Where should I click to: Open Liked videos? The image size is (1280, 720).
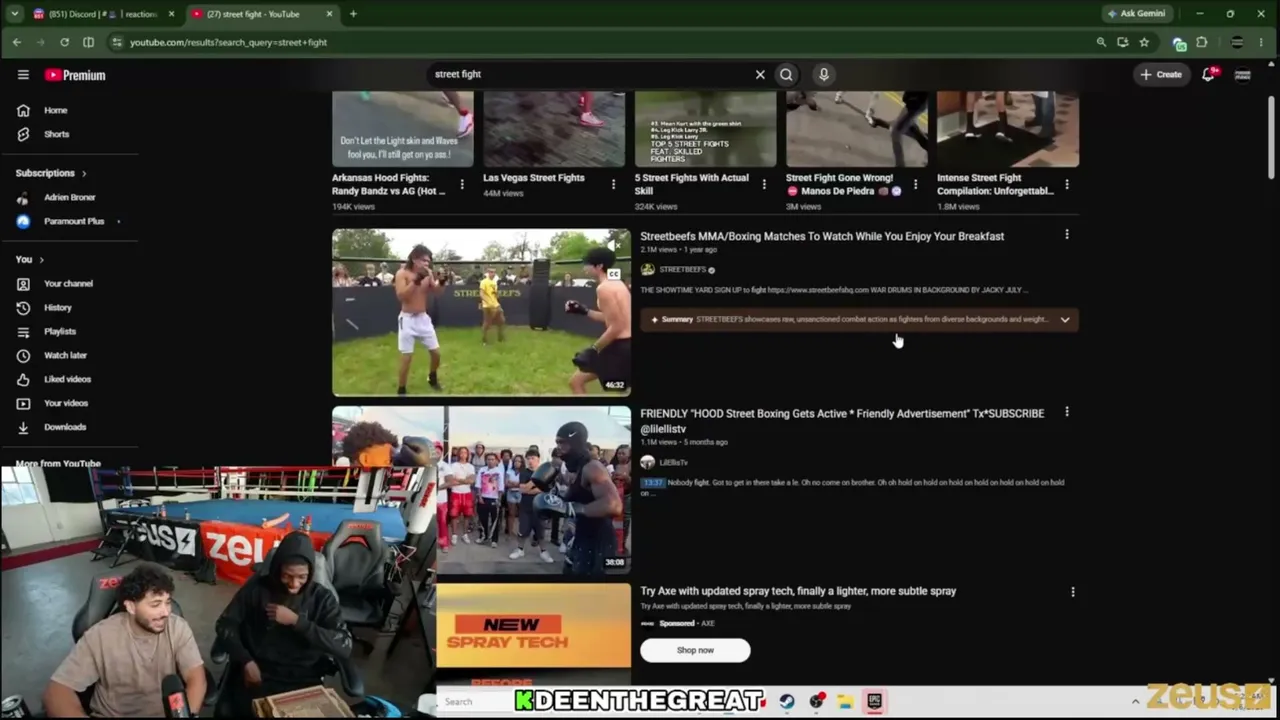click(67, 379)
